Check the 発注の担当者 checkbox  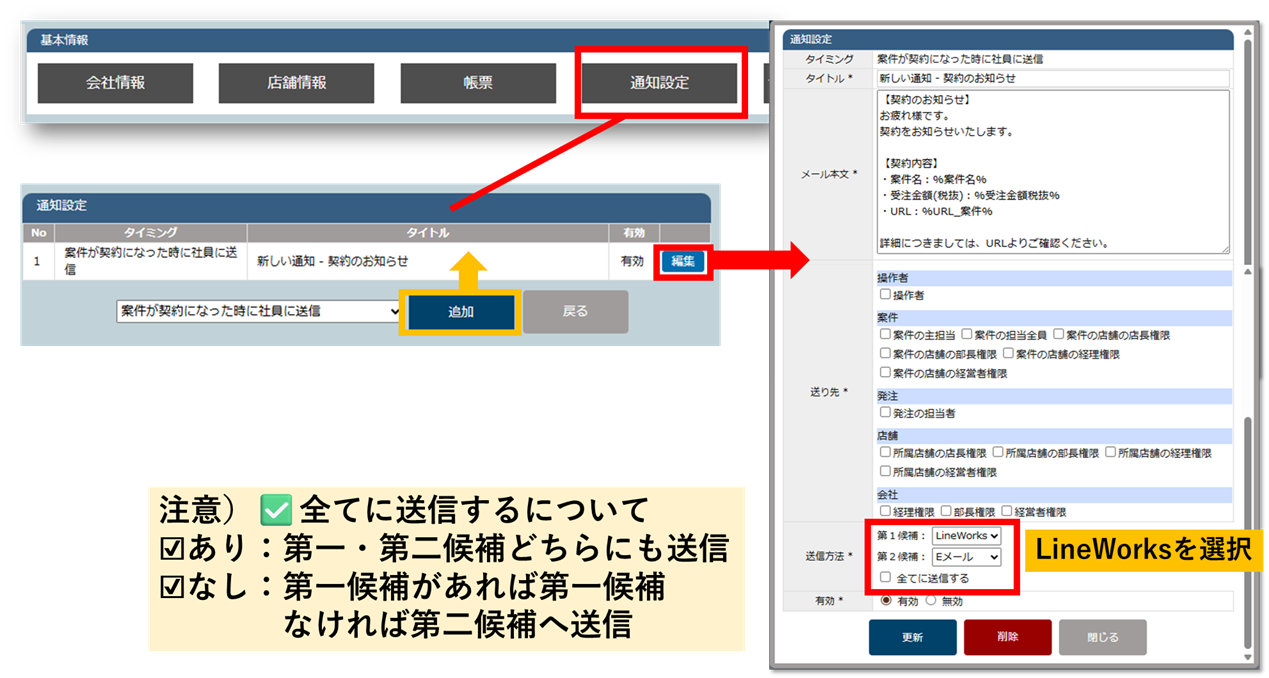pos(885,412)
